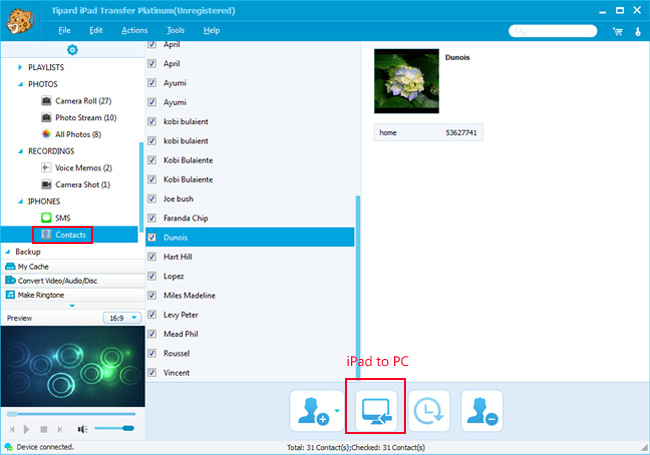This screenshot has width=650, height=455.
Task: Click the volume speaker mute icon
Action: 82,429
